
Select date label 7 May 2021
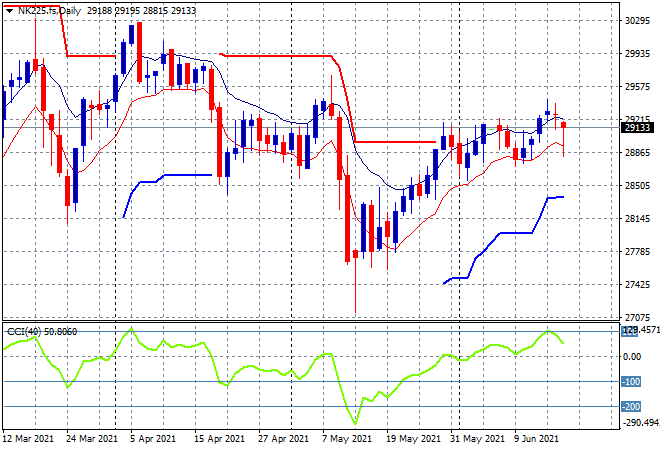(x=346, y=439)
